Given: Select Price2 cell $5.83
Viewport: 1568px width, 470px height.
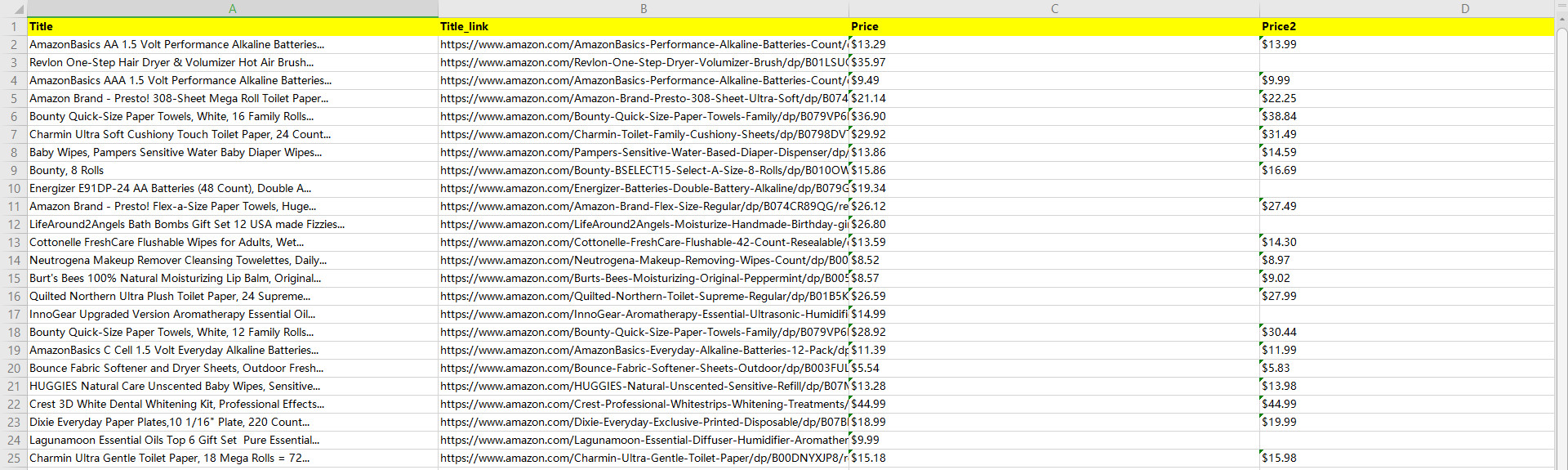Looking at the screenshot, I should [1406, 368].
